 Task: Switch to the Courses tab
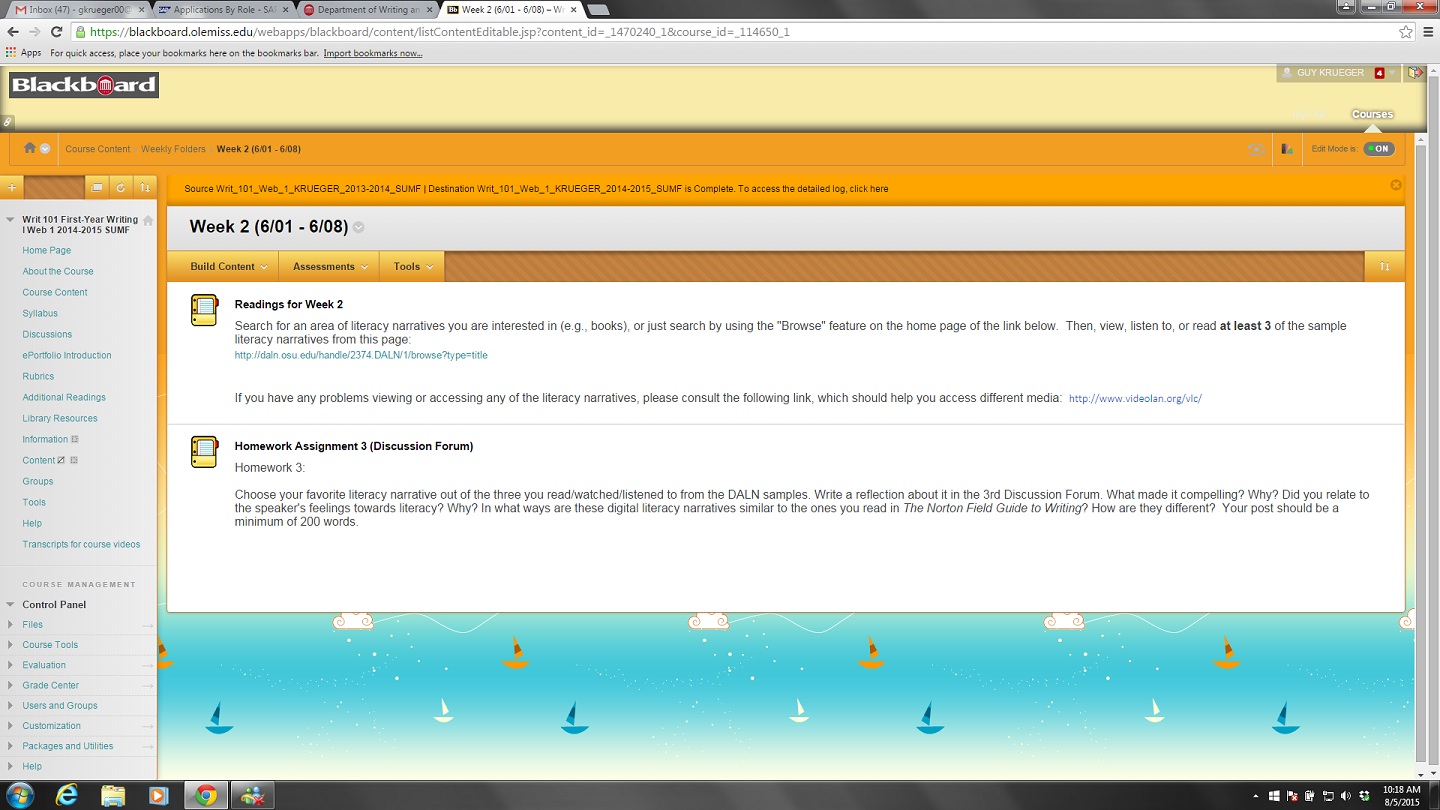point(1372,114)
